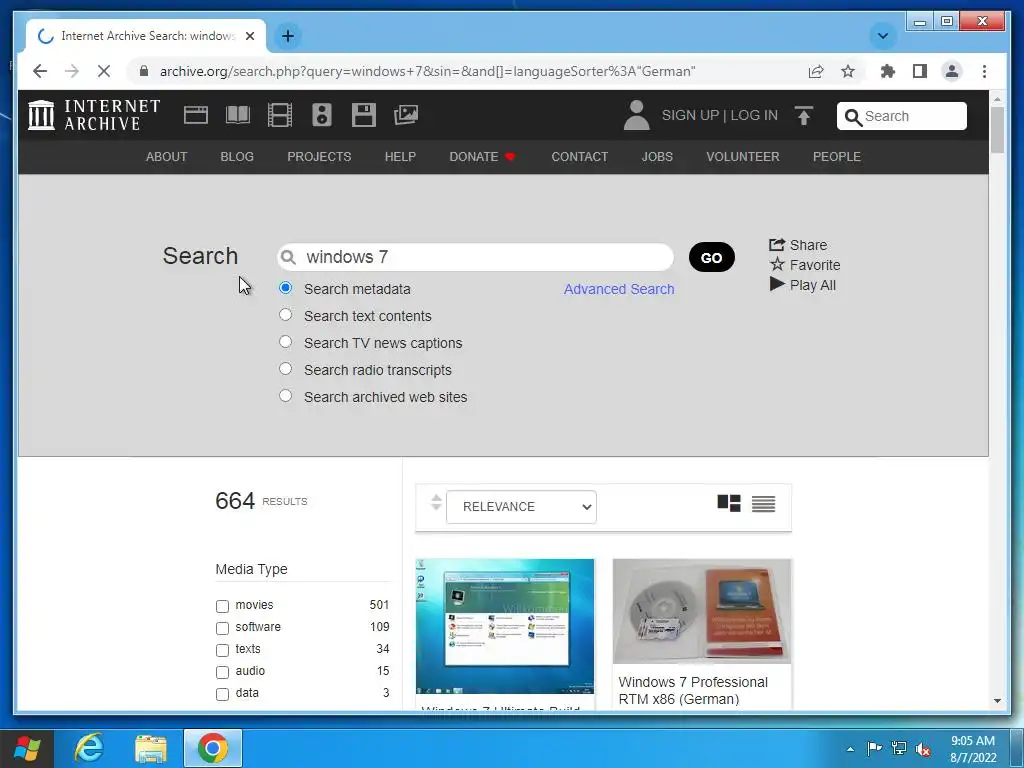Open the audio (speaker) media icon

pos(321,115)
